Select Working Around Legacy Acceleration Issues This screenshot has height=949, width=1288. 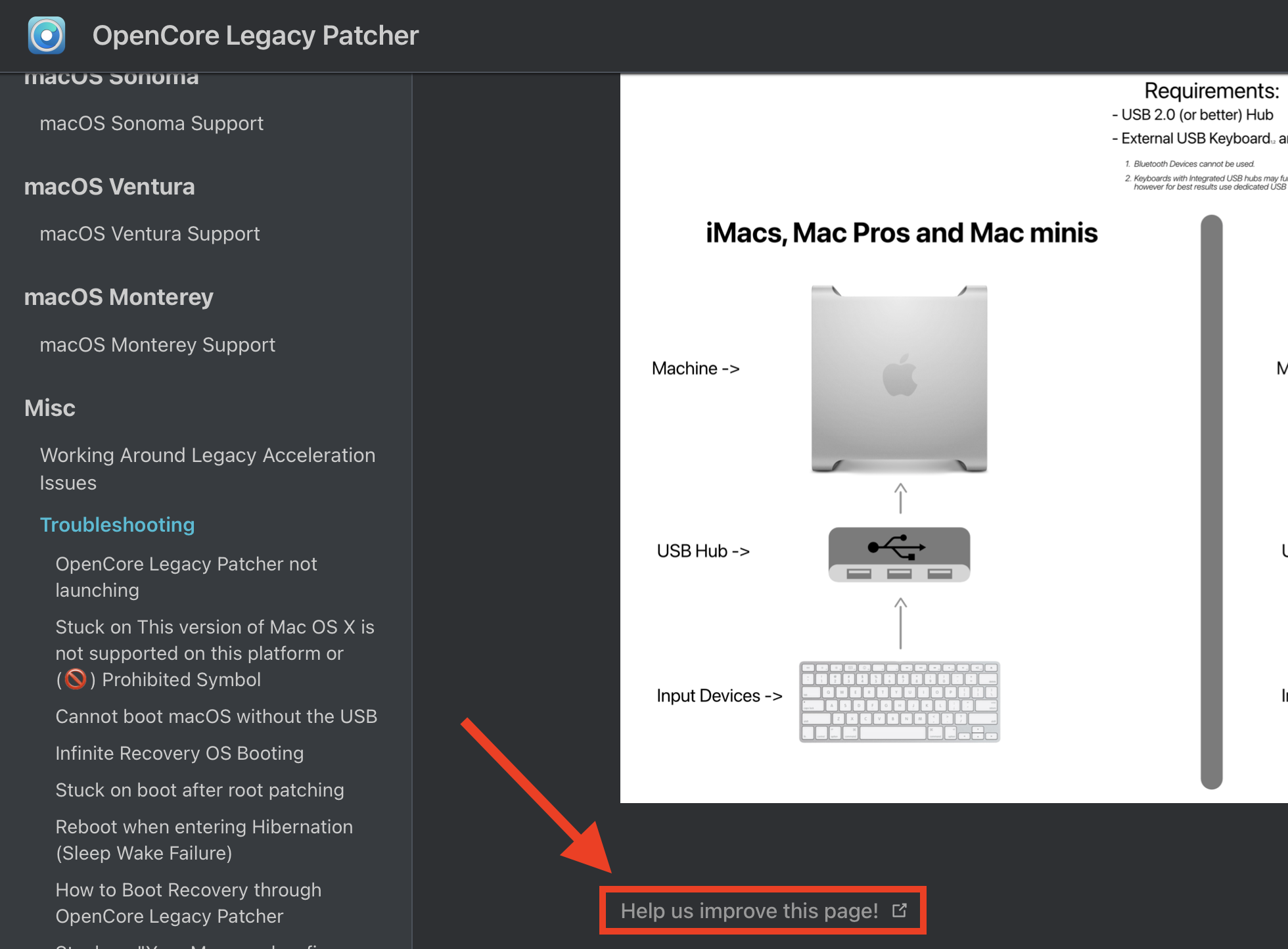(x=208, y=469)
